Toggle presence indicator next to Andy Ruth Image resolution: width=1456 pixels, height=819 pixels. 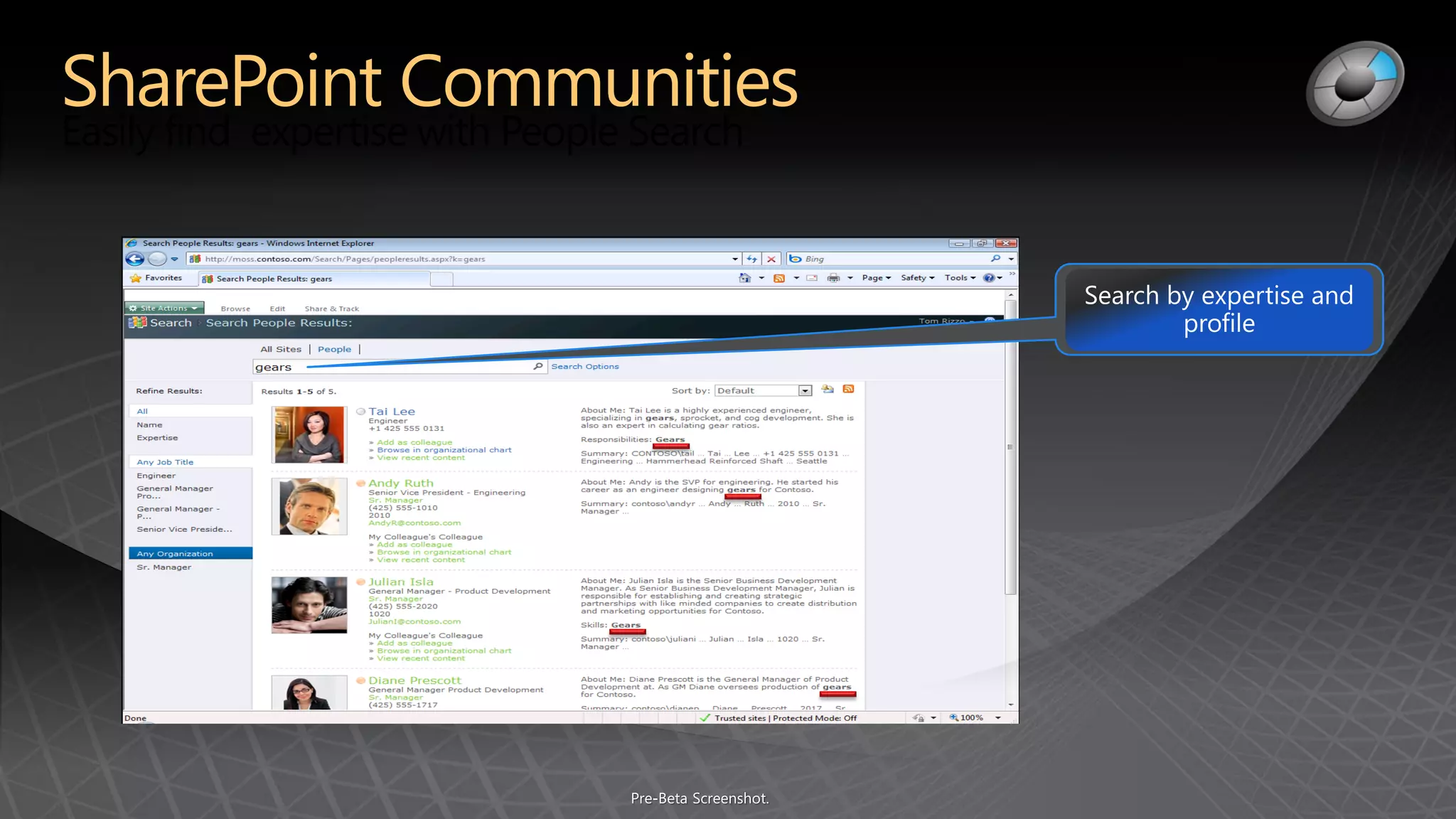(x=361, y=483)
